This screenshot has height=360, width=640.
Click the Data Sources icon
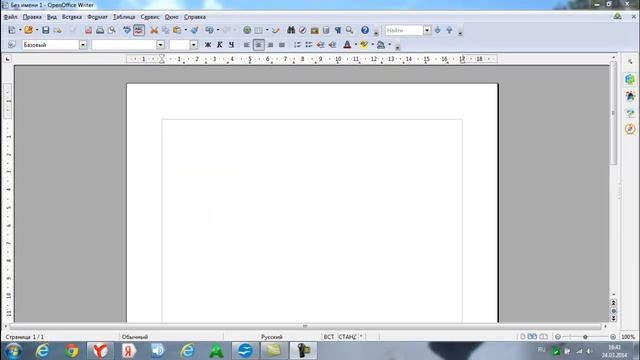pos(326,30)
